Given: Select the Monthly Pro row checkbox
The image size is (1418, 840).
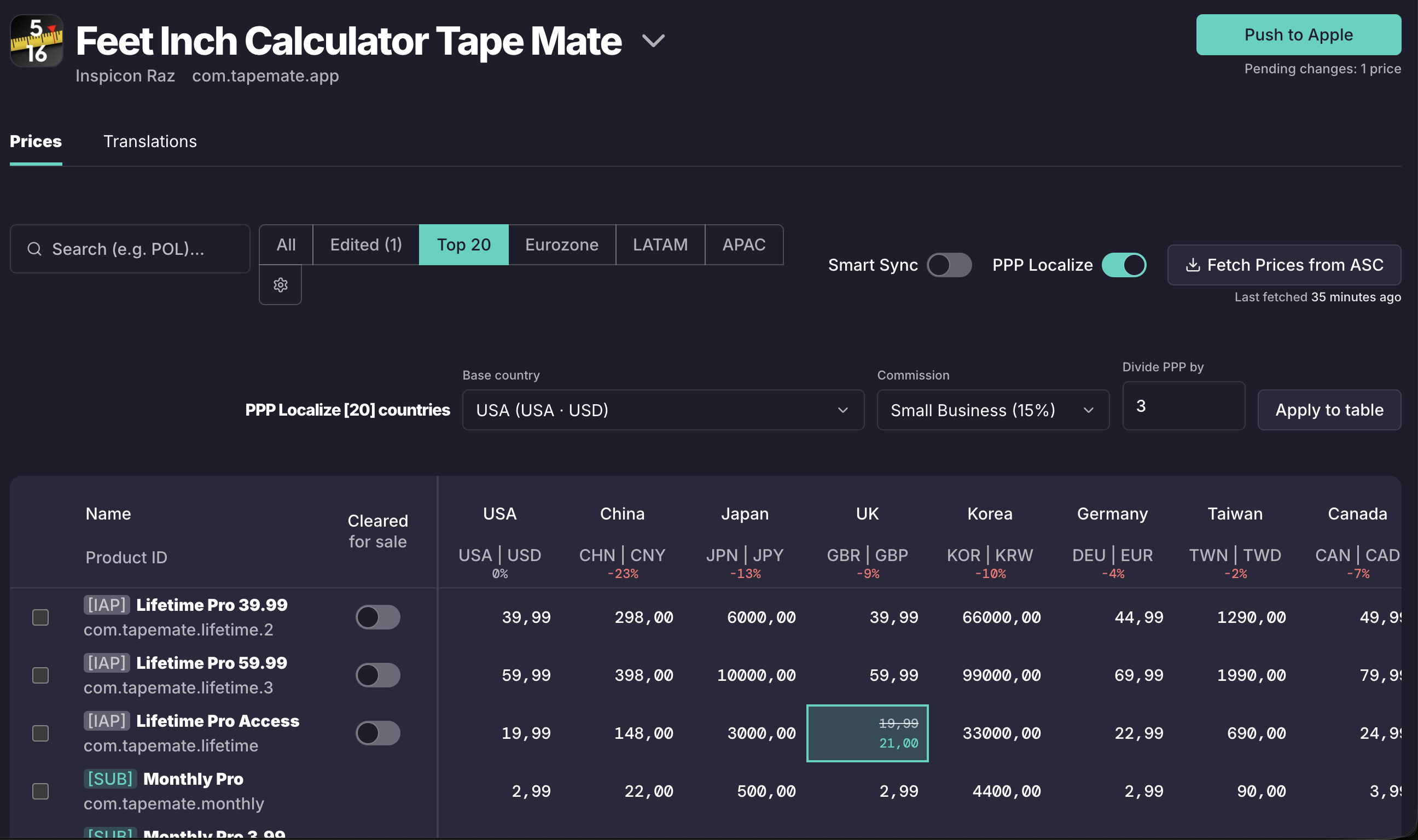Looking at the screenshot, I should pyautogui.click(x=40, y=791).
